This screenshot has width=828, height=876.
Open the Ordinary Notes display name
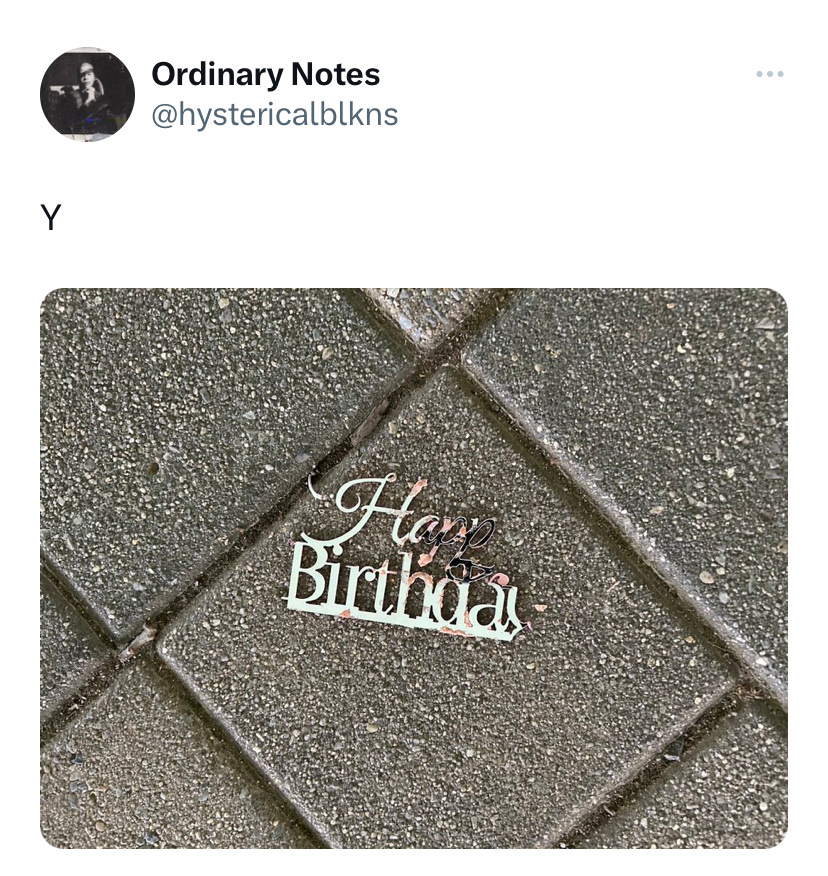[265, 74]
